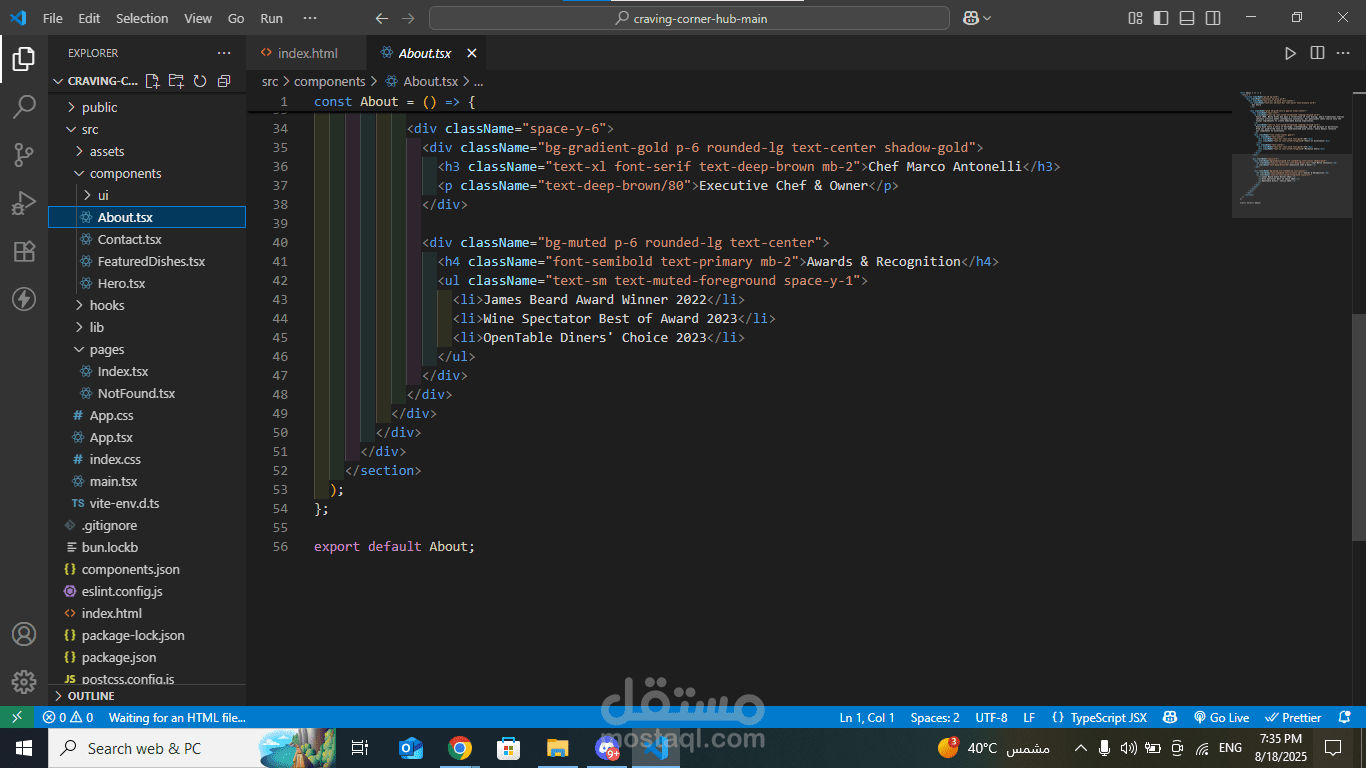Screen dimensions: 1366x768
Task: Toggle the secondary side bar layout button
Action: [1213, 18]
